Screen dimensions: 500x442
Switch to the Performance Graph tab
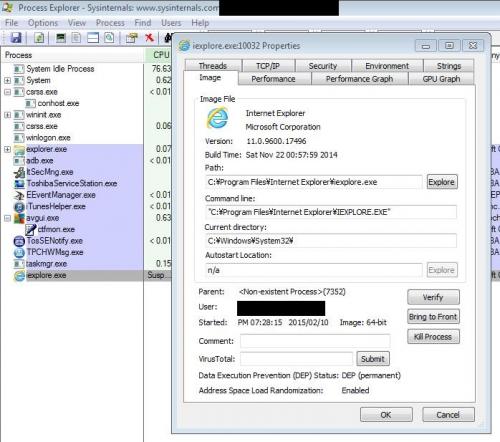point(359,79)
